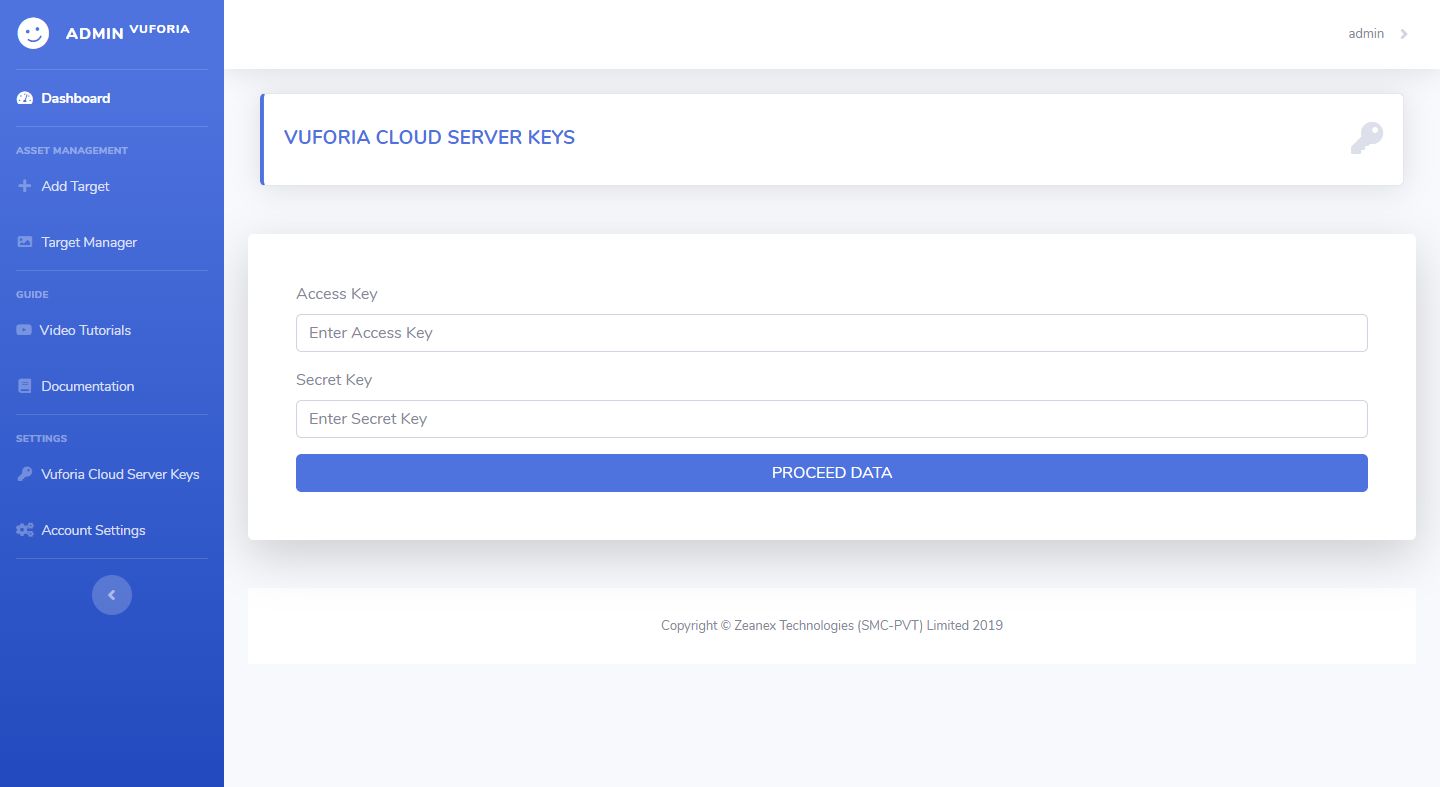
Task: Click the Account Settings gears icon
Action: (x=25, y=530)
